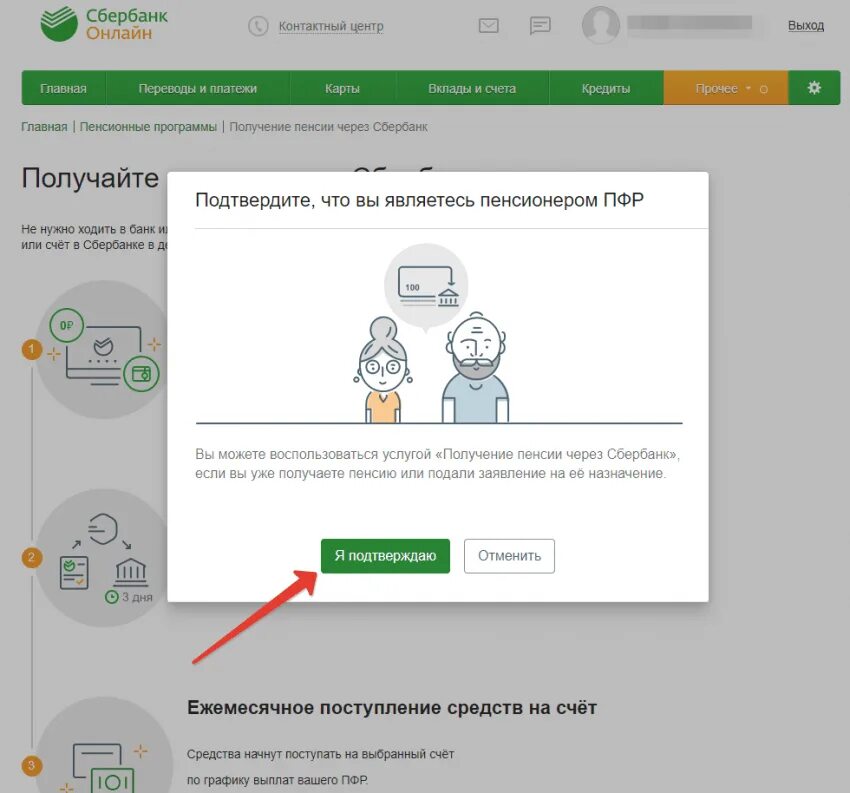This screenshot has width=850, height=793.
Task: Click the card with PF illustration
Action: click(103, 349)
